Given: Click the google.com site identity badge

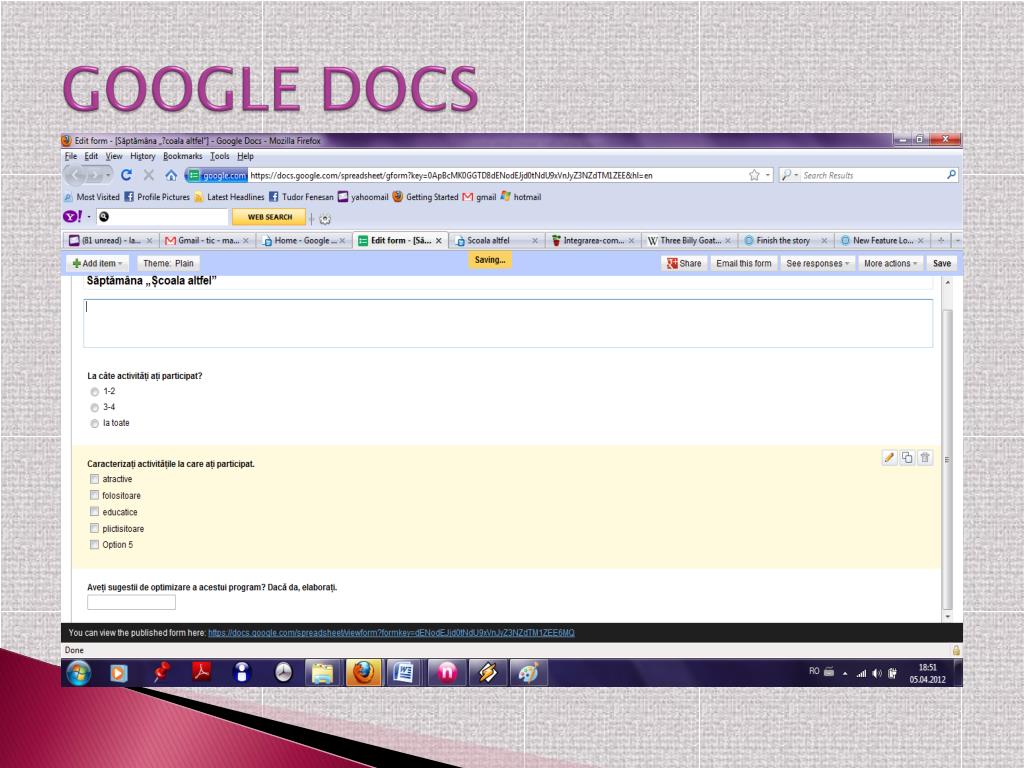Looking at the screenshot, I should click(217, 175).
